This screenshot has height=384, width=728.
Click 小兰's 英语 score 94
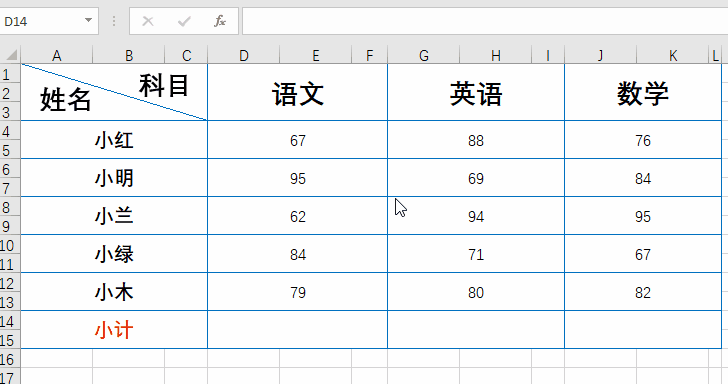[x=476, y=216]
